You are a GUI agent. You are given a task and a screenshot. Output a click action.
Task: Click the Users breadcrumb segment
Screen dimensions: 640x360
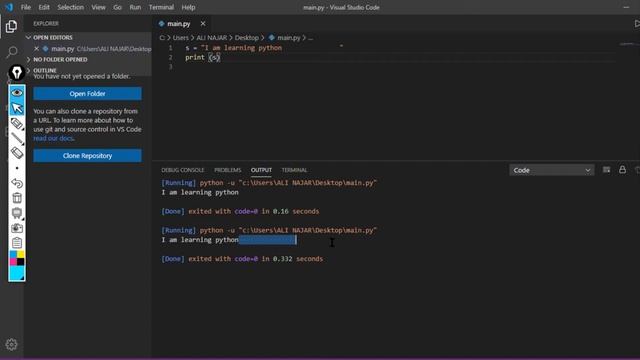point(180,38)
